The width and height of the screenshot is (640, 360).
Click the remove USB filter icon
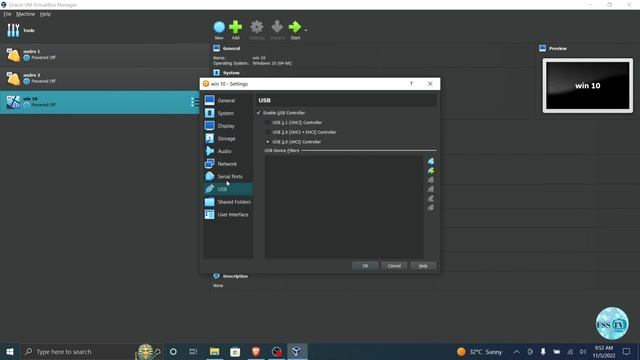[x=431, y=189]
